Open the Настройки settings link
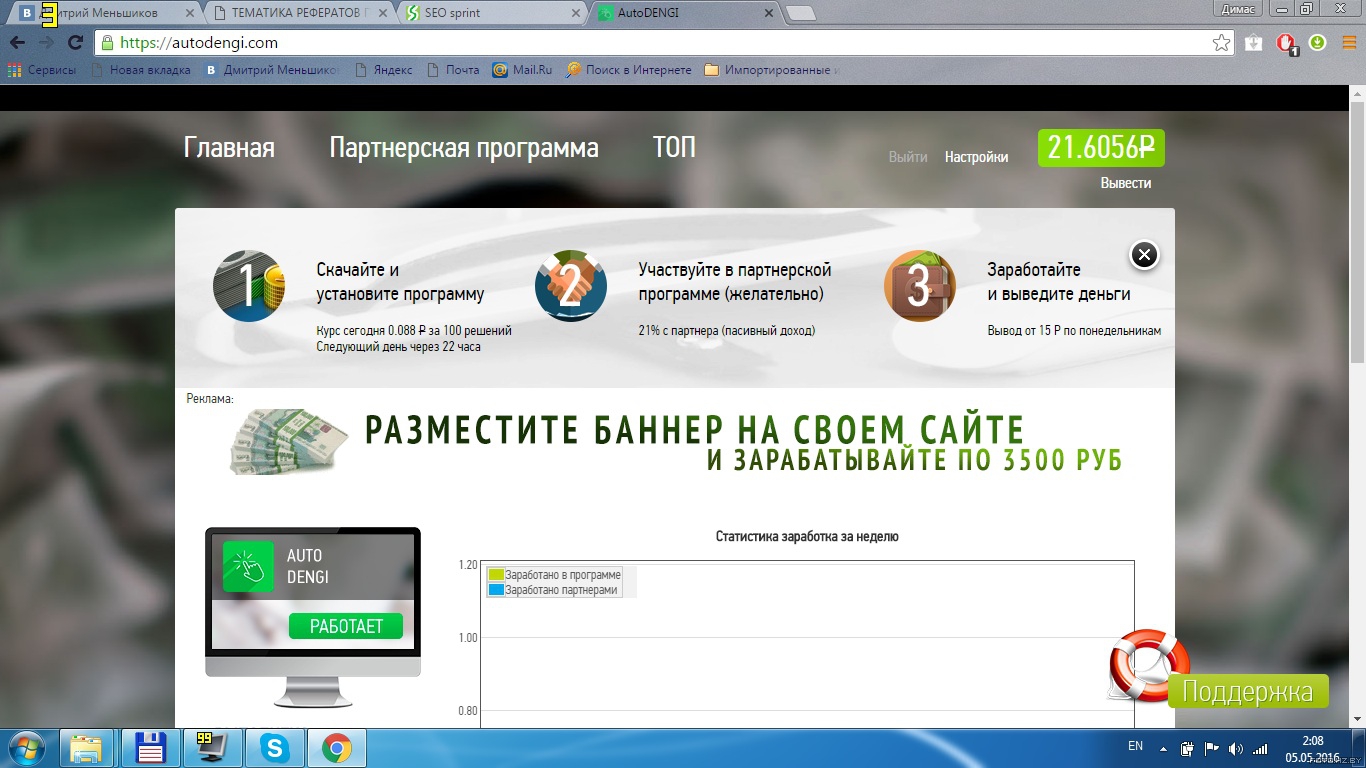The width and height of the screenshot is (1366, 768). point(976,157)
